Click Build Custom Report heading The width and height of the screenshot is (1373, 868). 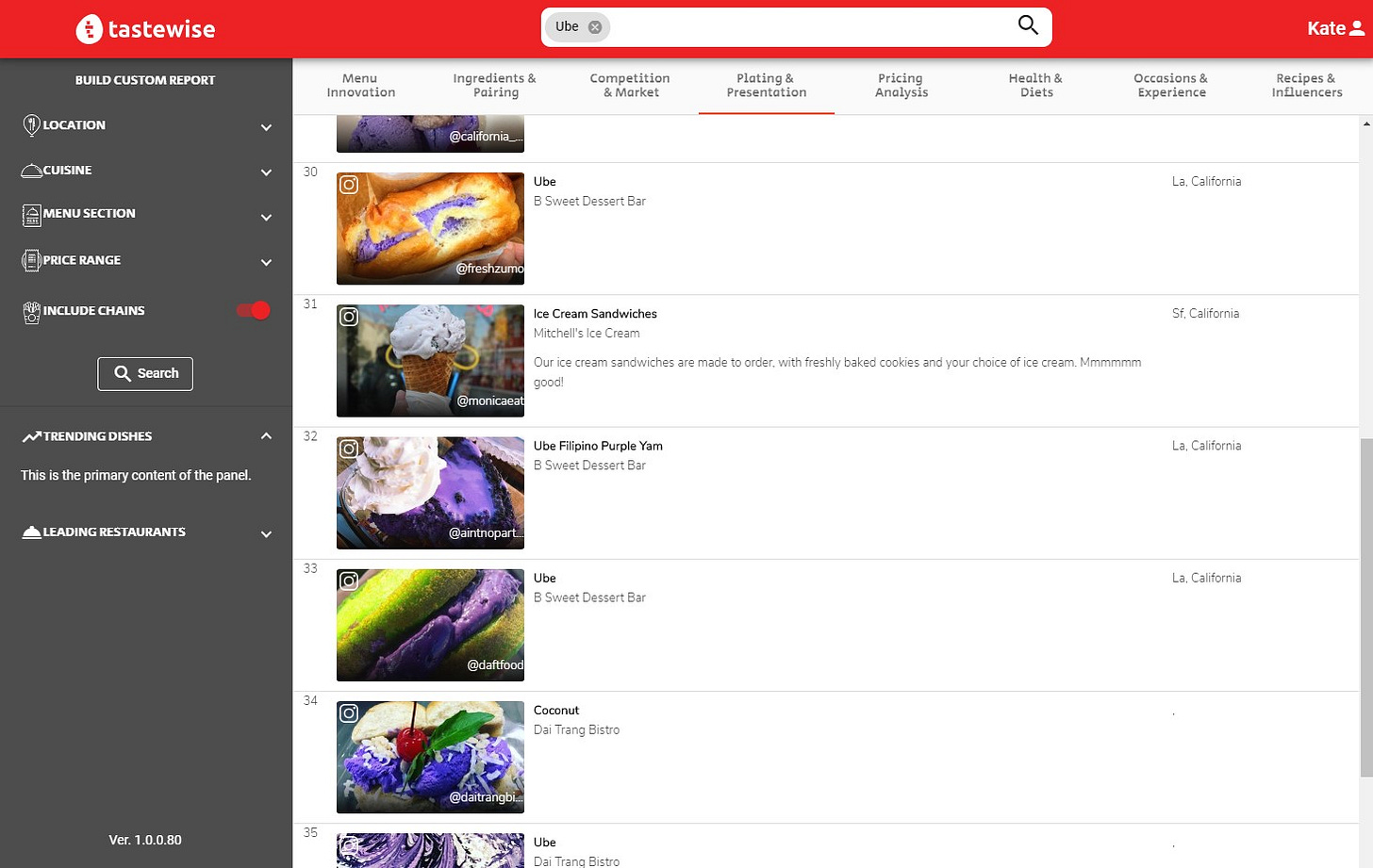pos(145,80)
